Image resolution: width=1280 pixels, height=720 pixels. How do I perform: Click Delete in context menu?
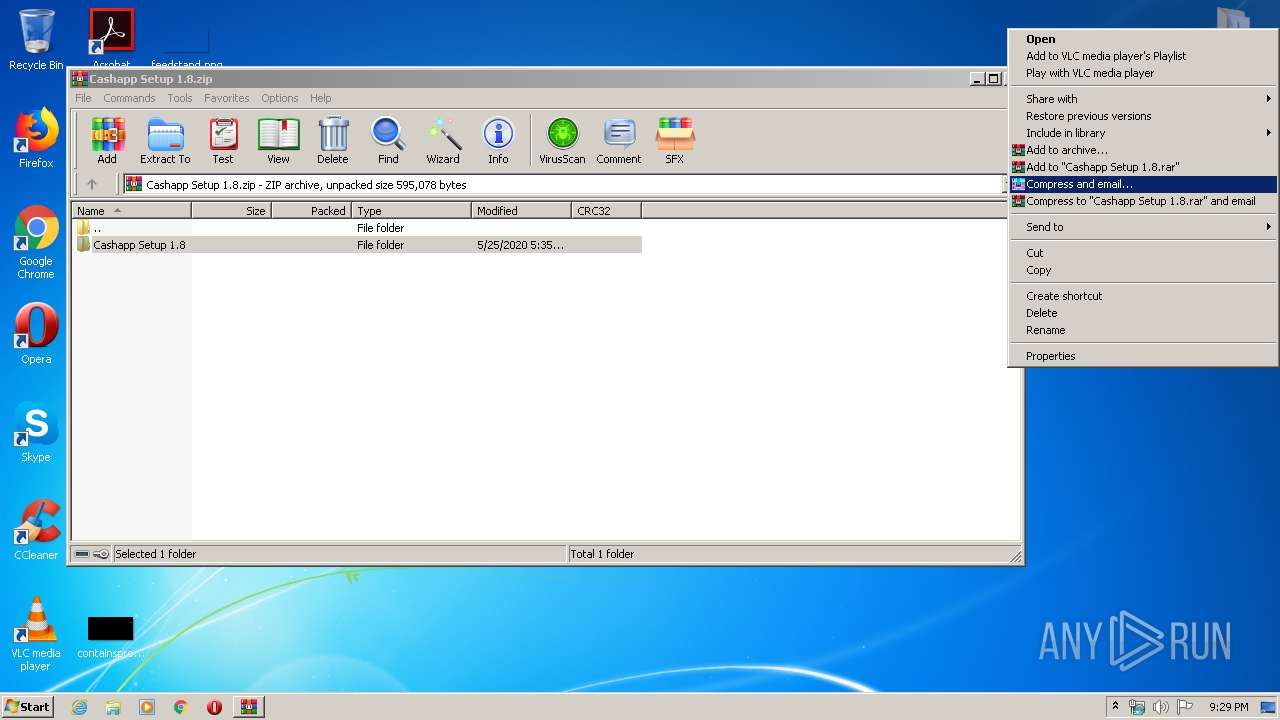(1142, 313)
